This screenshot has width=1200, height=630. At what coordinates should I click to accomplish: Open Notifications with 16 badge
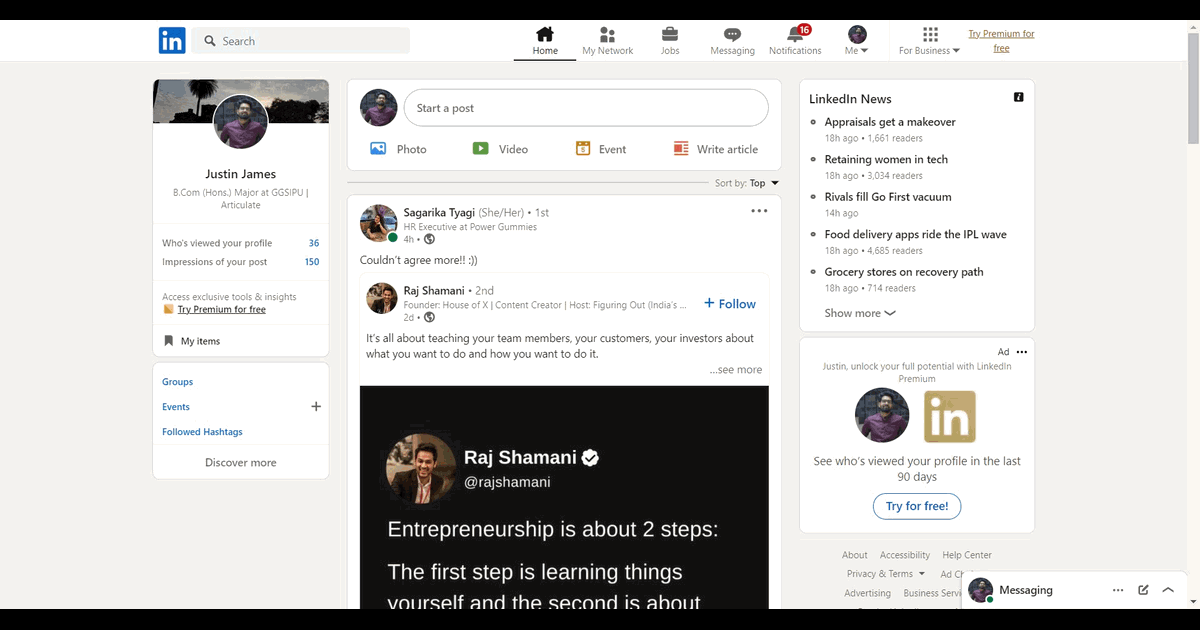[x=796, y=41]
